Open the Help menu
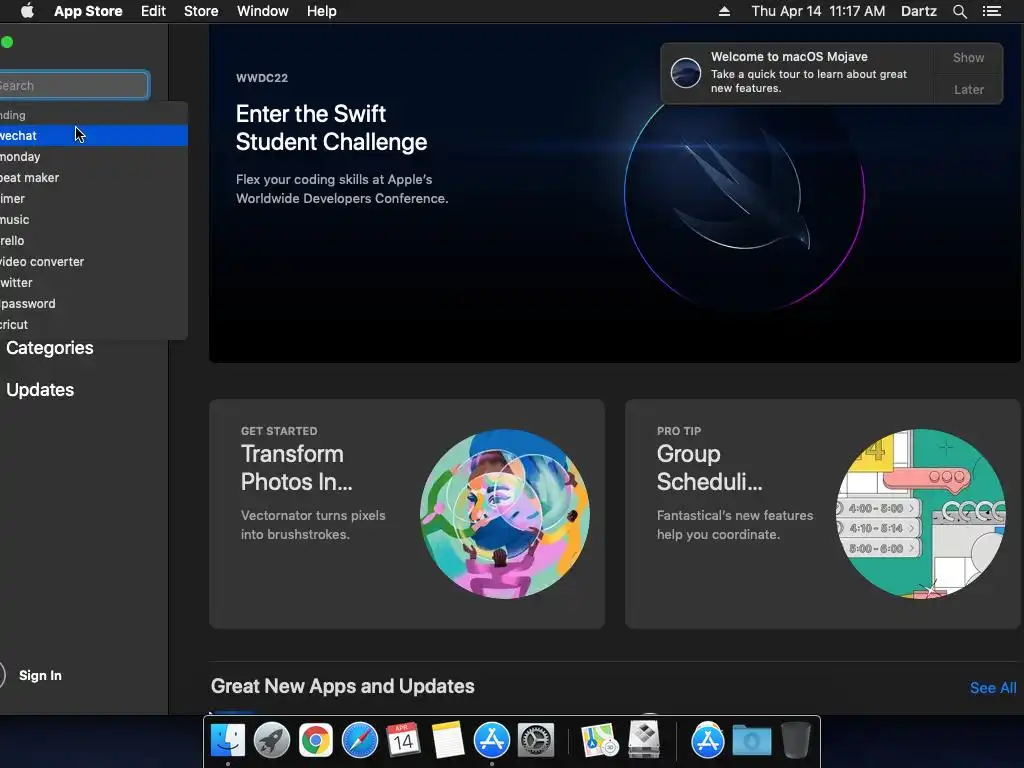Viewport: 1024px width, 768px height. [x=322, y=11]
